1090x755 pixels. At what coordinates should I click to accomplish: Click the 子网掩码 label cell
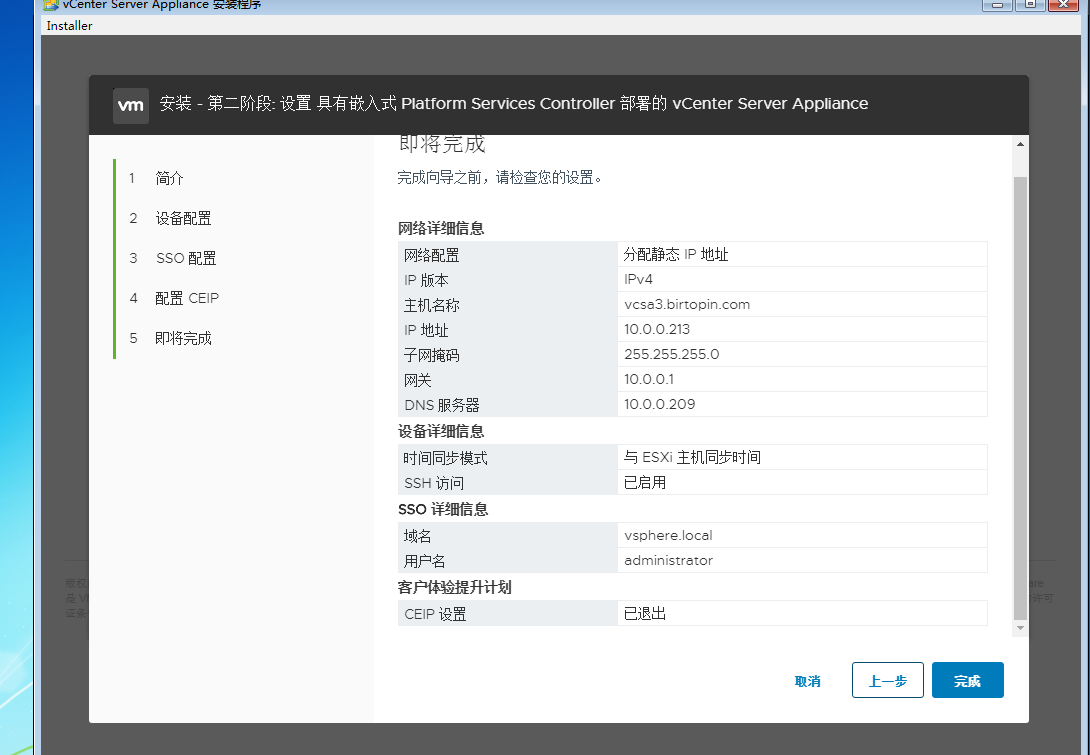point(507,355)
